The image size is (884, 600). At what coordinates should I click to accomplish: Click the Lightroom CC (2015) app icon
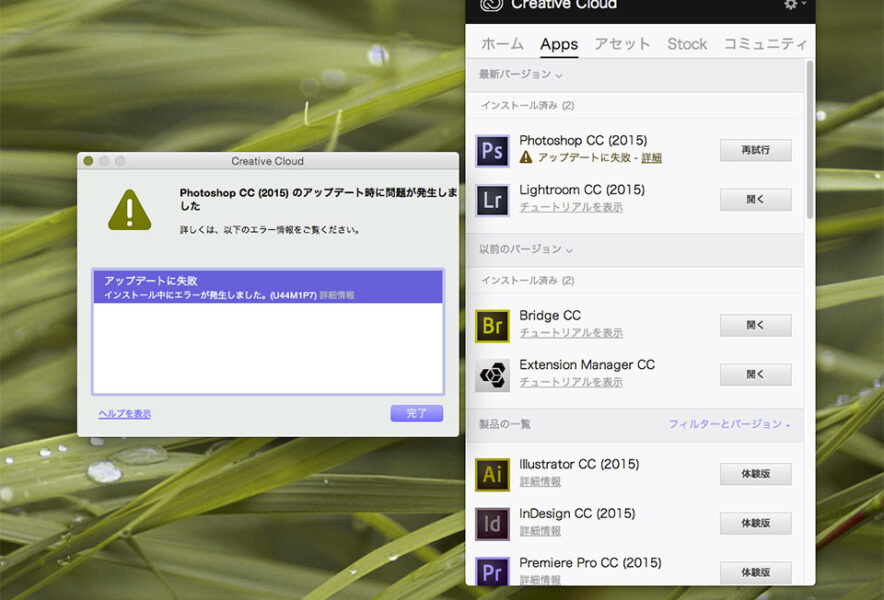pos(492,200)
